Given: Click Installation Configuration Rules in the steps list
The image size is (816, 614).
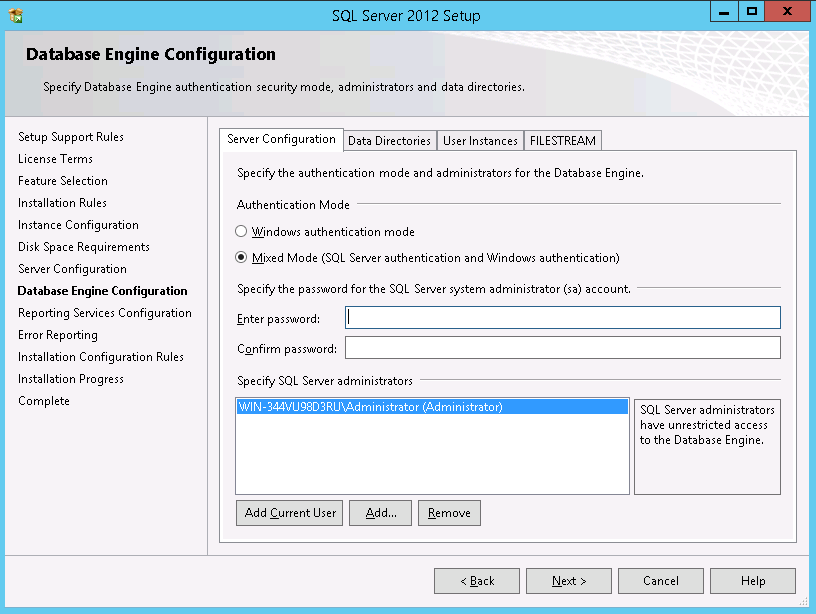Looking at the screenshot, I should pos(101,357).
